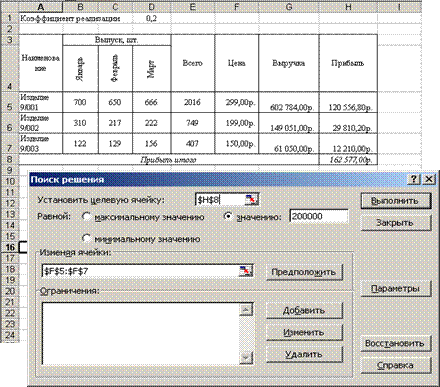This screenshot has width=440, height=387.
Task: Select row 8 header
Action: [x=10, y=159]
